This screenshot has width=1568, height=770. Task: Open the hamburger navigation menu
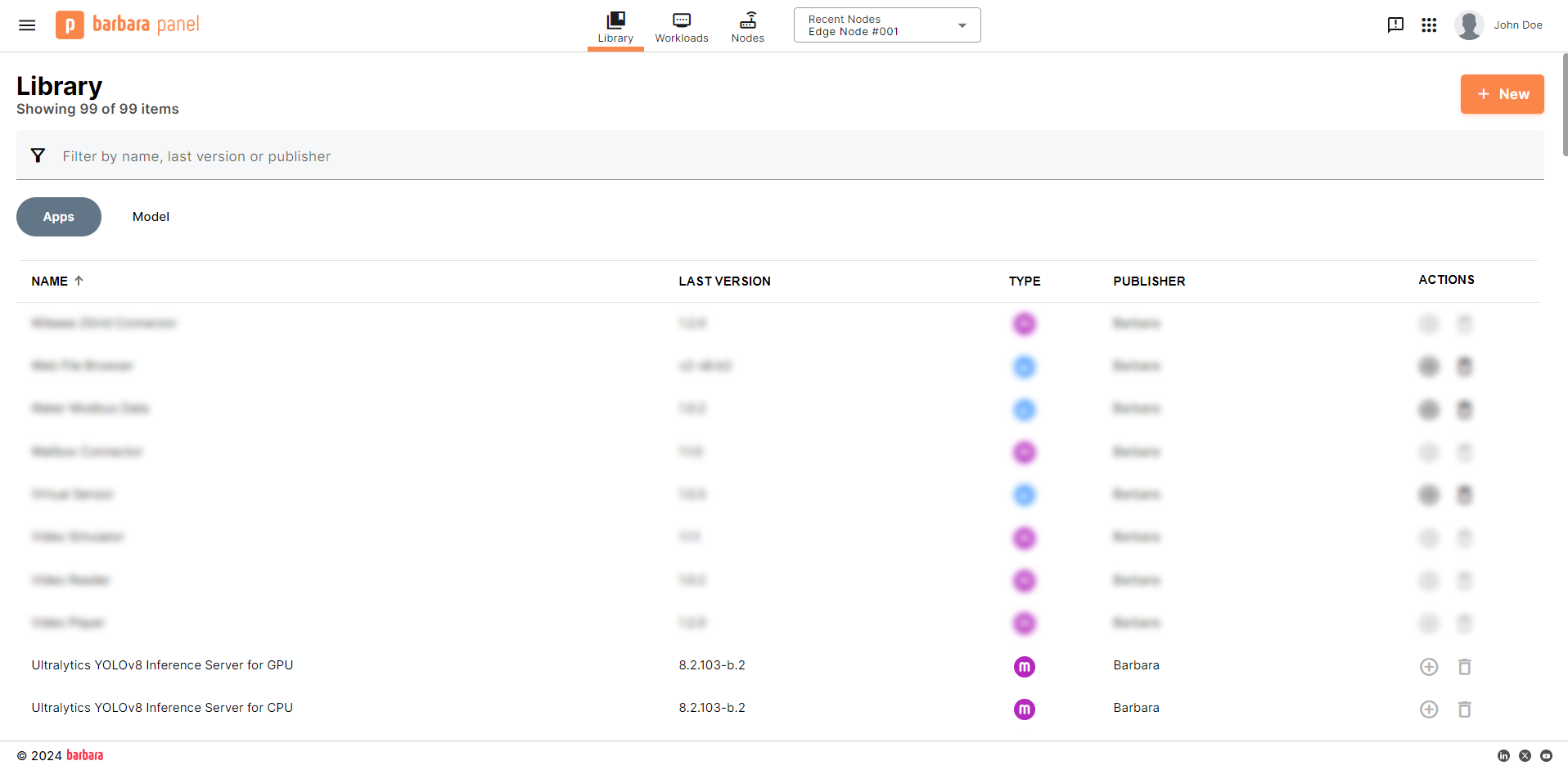coord(27,25)
